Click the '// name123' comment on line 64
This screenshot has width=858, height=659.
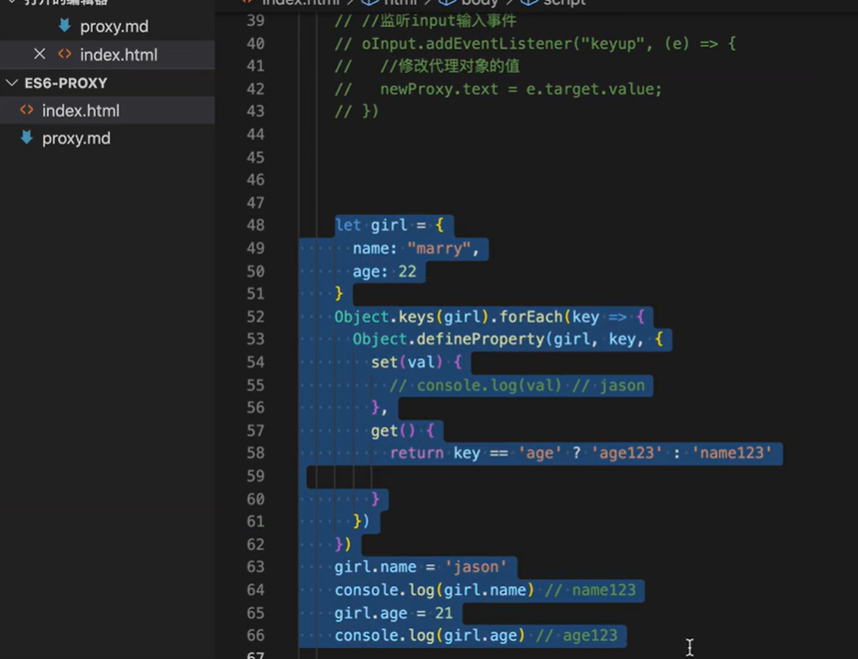(590, 590)
